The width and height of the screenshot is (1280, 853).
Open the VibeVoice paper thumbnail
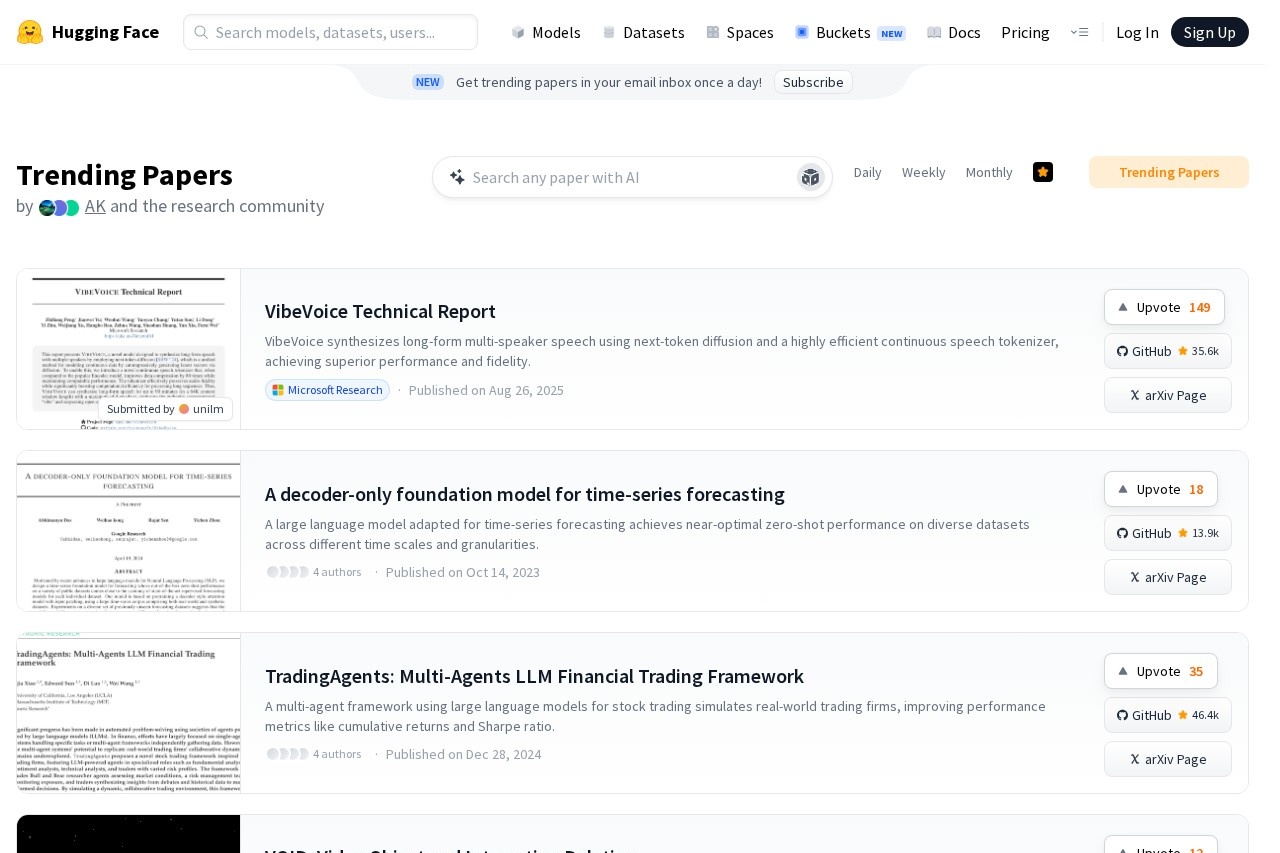tap(128, 349)
